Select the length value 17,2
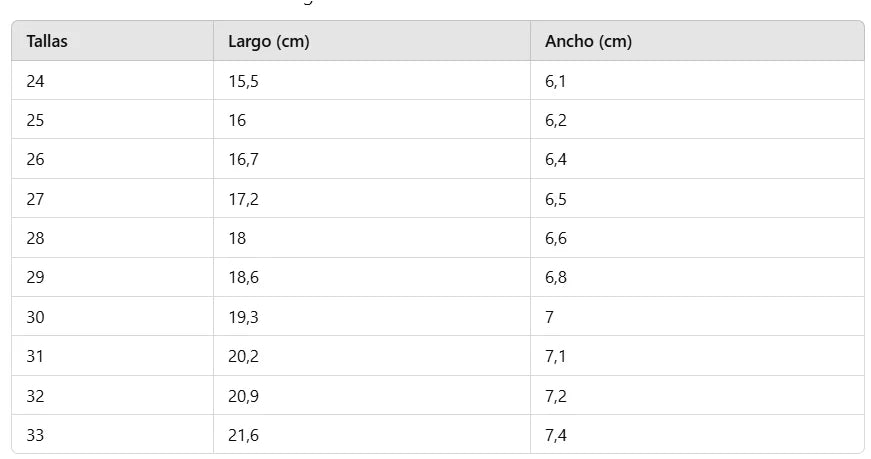 click(x=243, y=199)
